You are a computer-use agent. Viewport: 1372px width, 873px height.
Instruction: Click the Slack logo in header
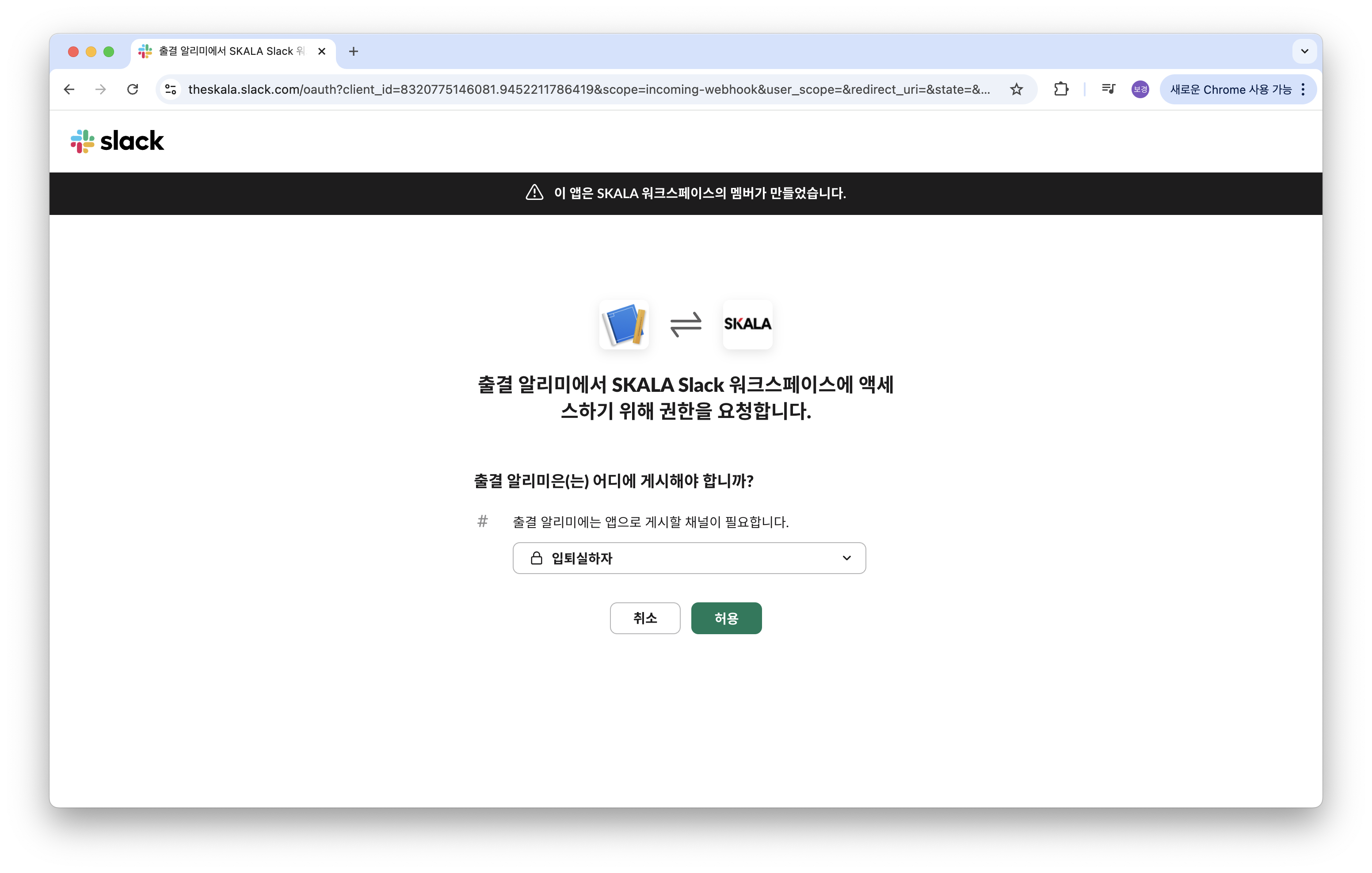(117, 141)
